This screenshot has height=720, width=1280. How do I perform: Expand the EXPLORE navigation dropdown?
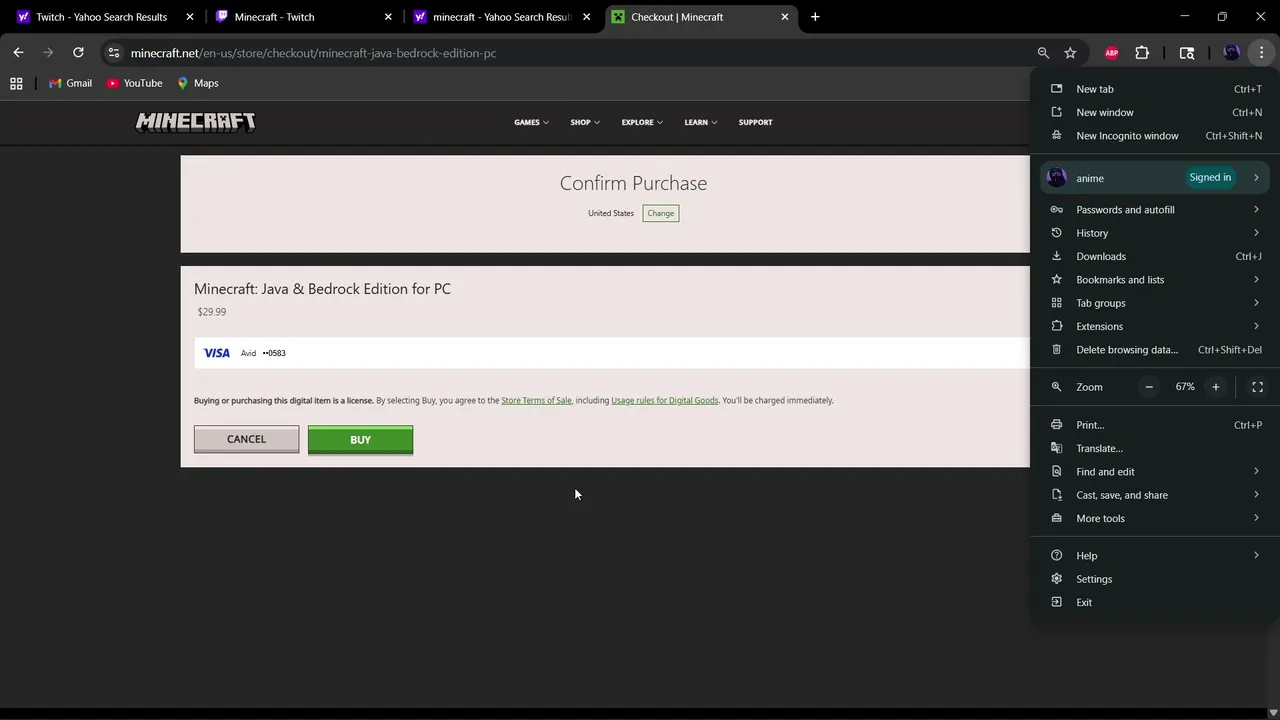pos(642,122)
